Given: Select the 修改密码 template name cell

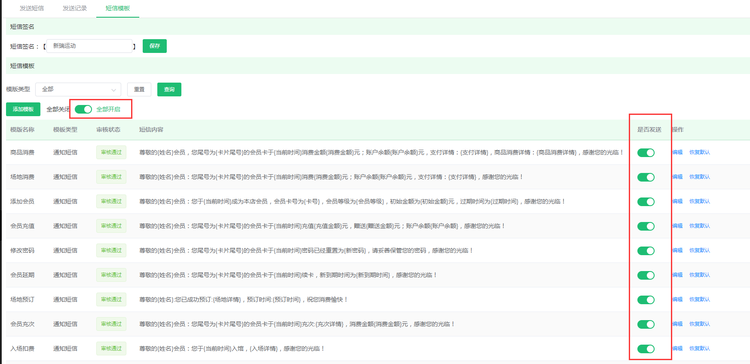Looking at the screenshot, I should [22, 250].
